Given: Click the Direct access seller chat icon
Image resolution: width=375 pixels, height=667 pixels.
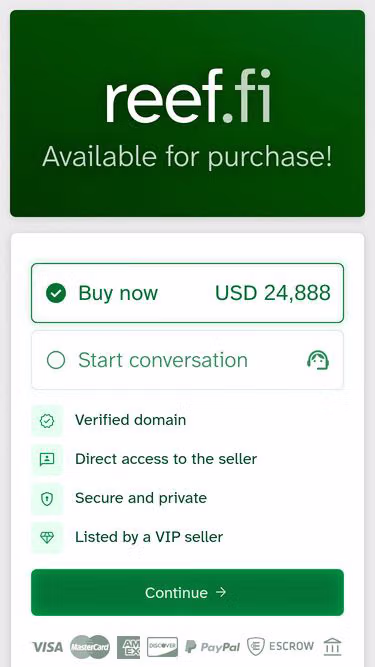Looking at the screenshot, I should tap(47, 459).
